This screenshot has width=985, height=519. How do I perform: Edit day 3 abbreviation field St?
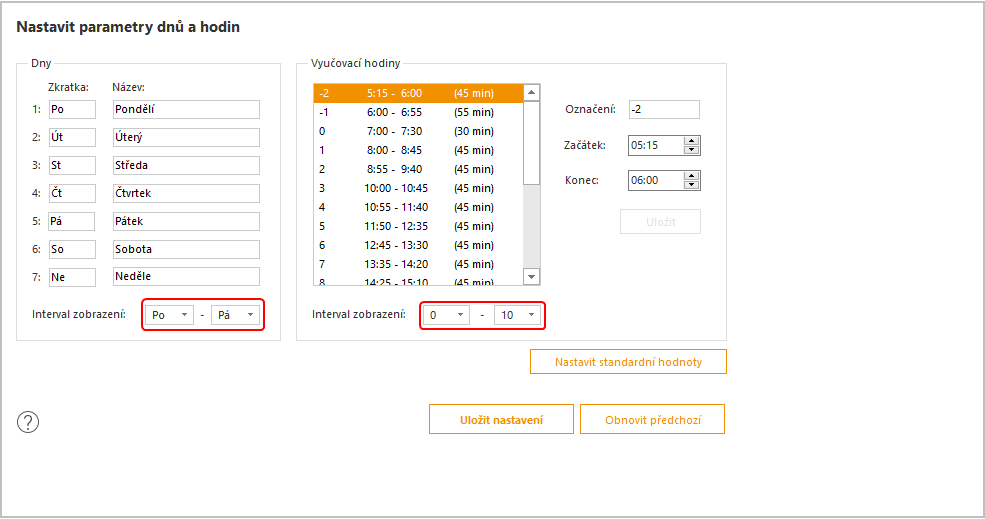[x=72, y=165]
